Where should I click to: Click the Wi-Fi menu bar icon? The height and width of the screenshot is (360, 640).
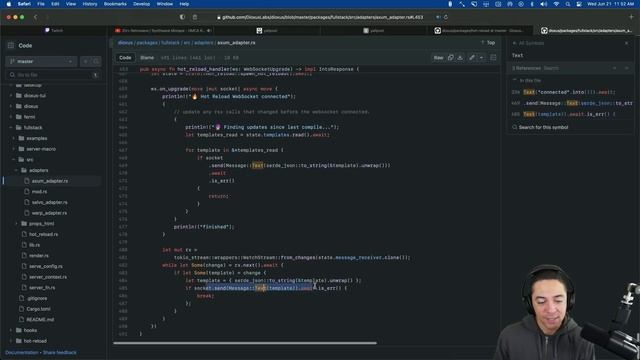(556, 4)
